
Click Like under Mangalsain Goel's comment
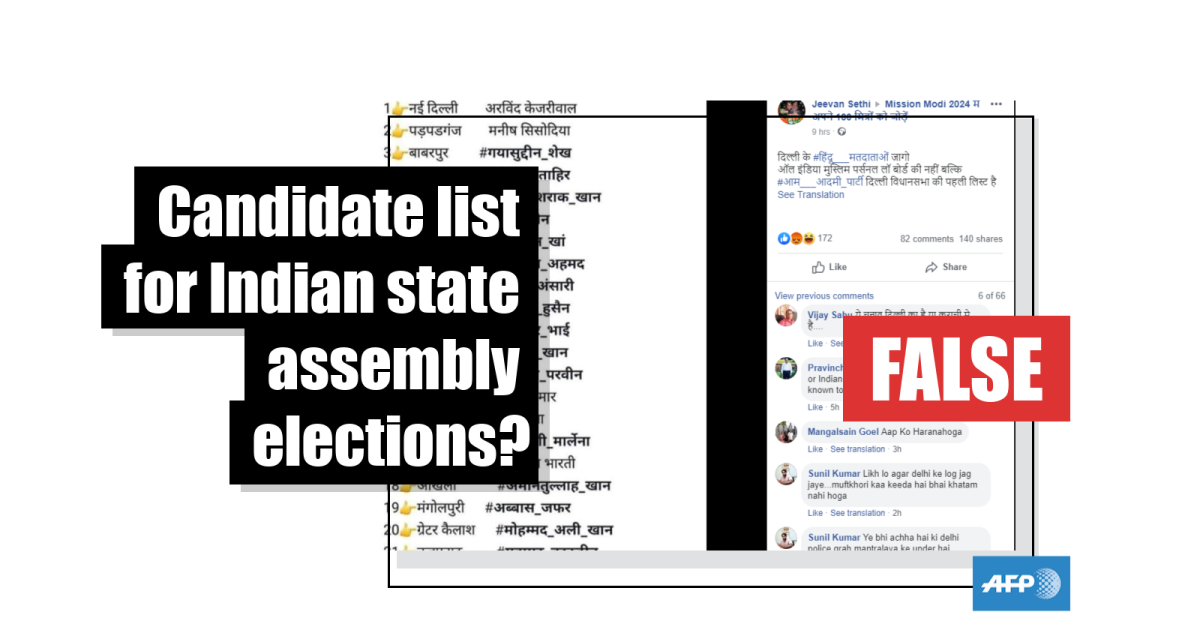click(815, 450)
